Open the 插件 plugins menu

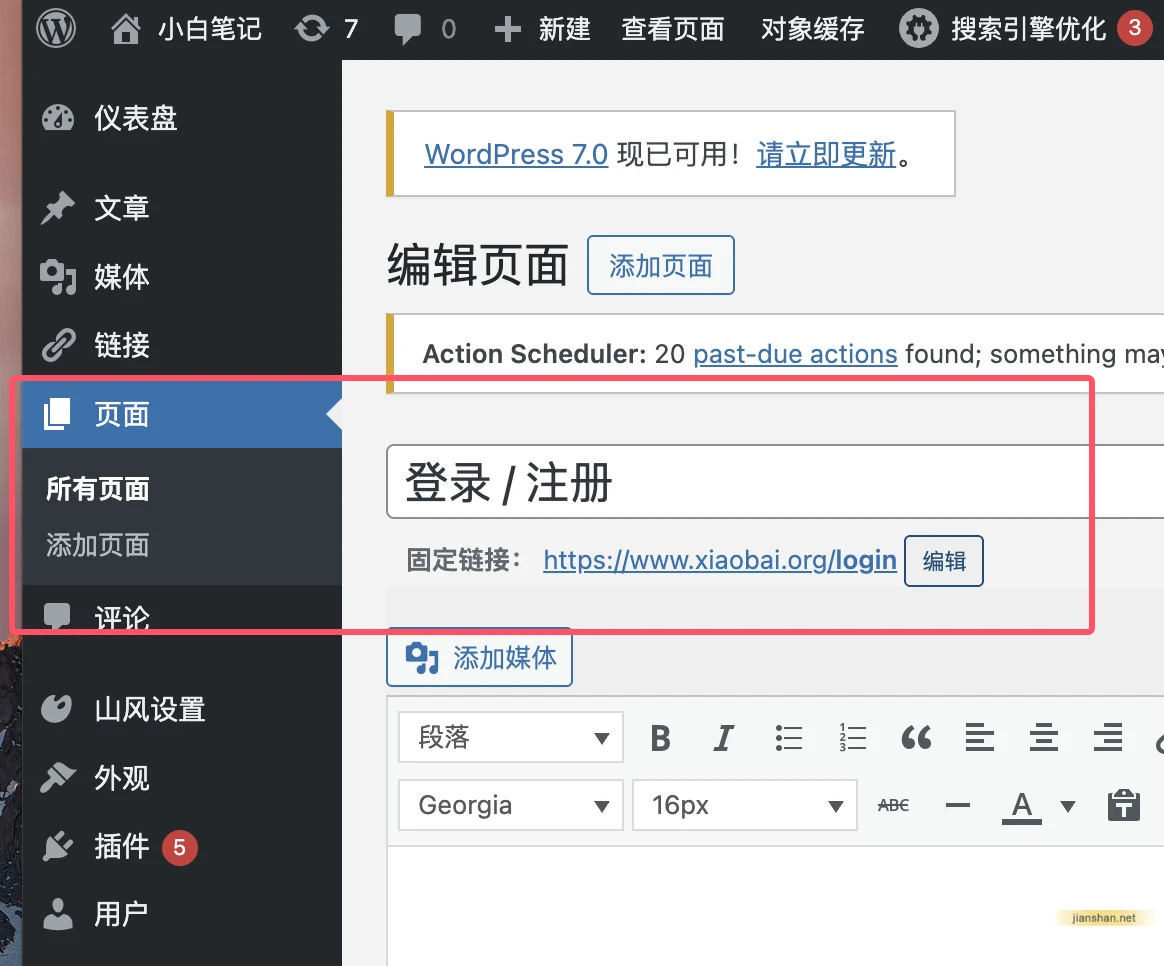coord(122,846)
